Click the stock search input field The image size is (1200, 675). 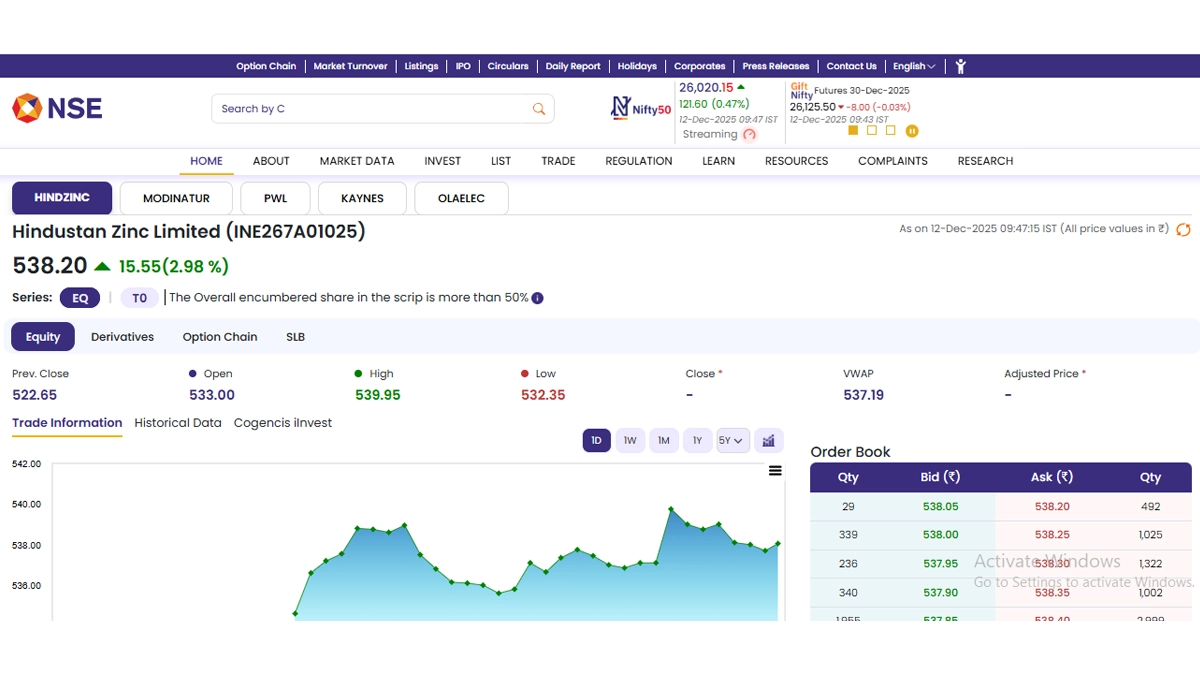(x=370, y=109)
